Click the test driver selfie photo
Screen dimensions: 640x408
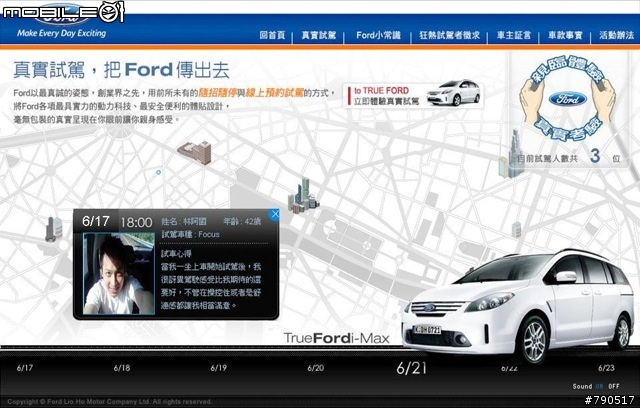coord(119,273)
